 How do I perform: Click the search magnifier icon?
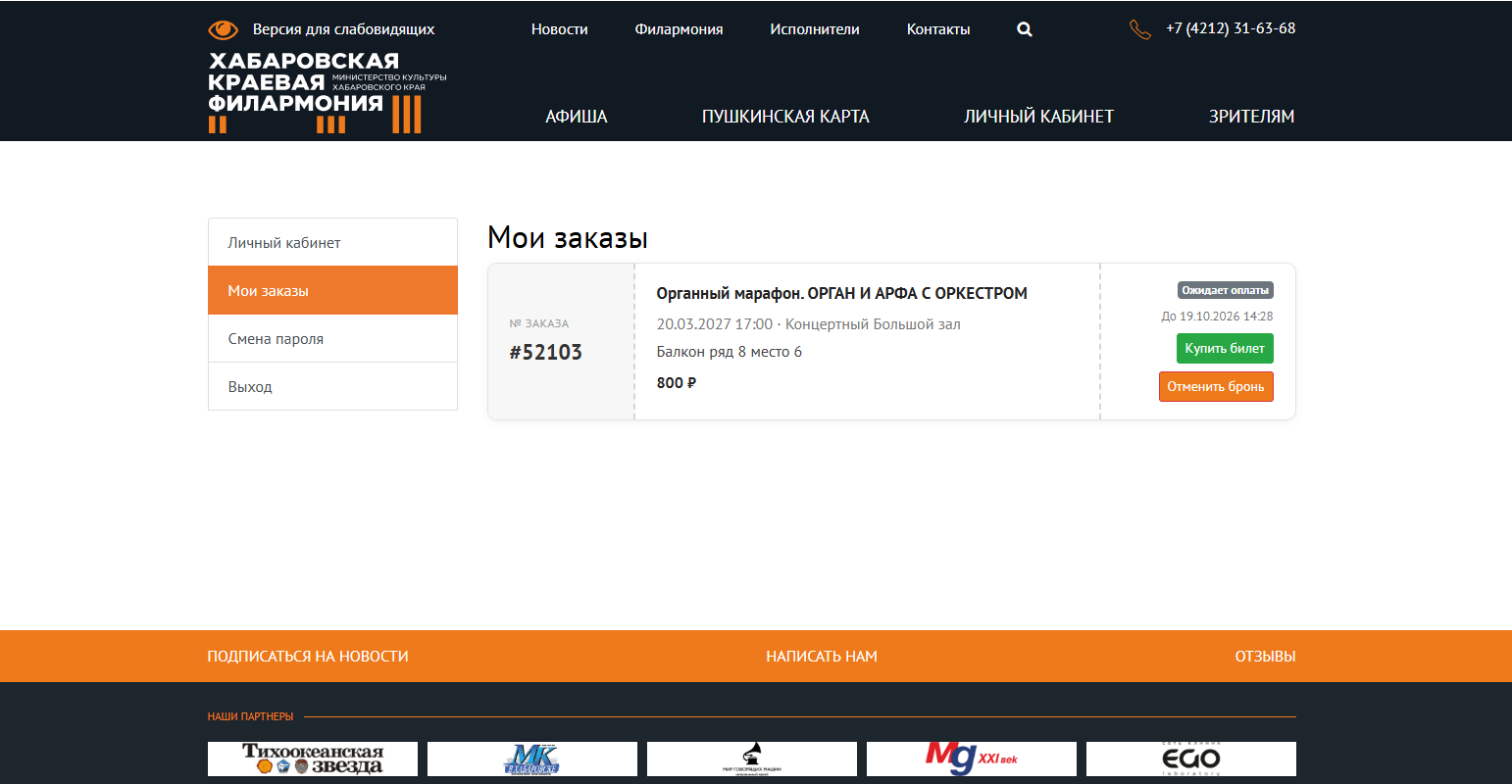tap(1025, 29)
